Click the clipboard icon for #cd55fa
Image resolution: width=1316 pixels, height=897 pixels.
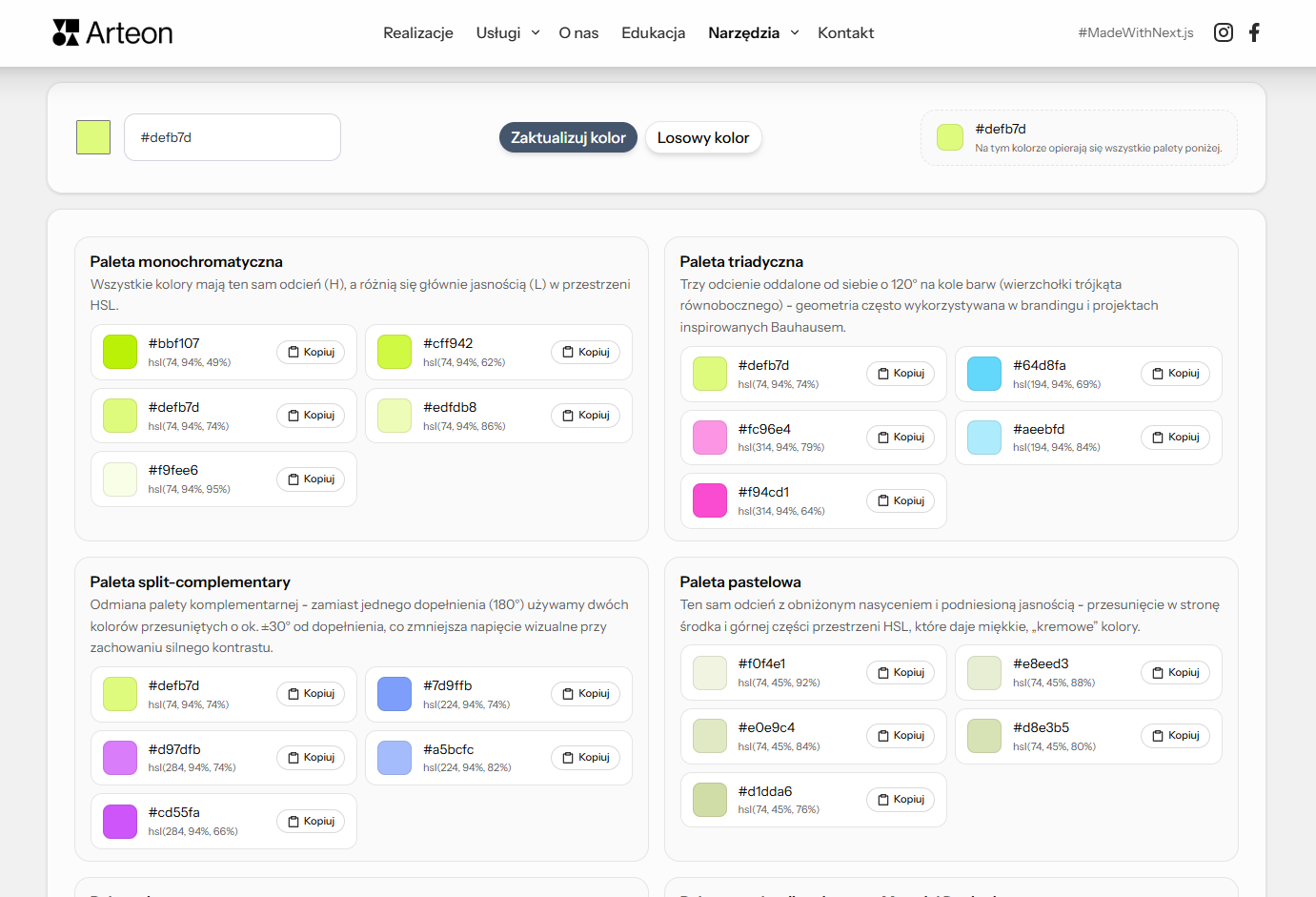(294, 821)
